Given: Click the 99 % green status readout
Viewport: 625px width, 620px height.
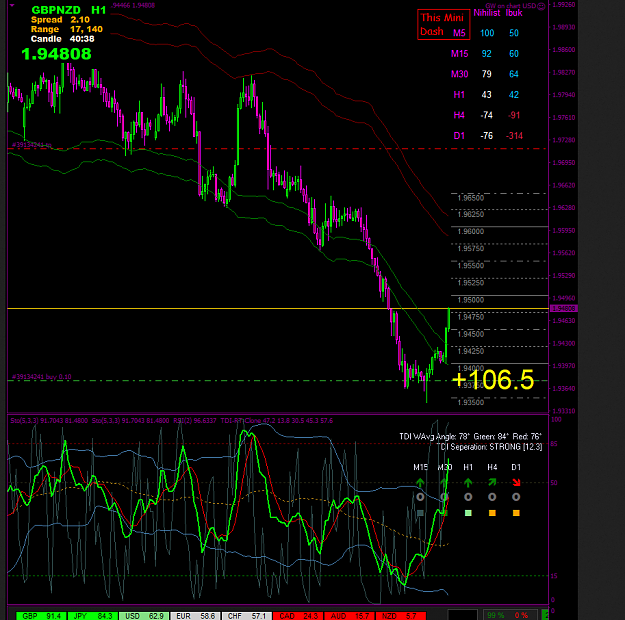Looking at the screenshot, I should tap(496, 615).
